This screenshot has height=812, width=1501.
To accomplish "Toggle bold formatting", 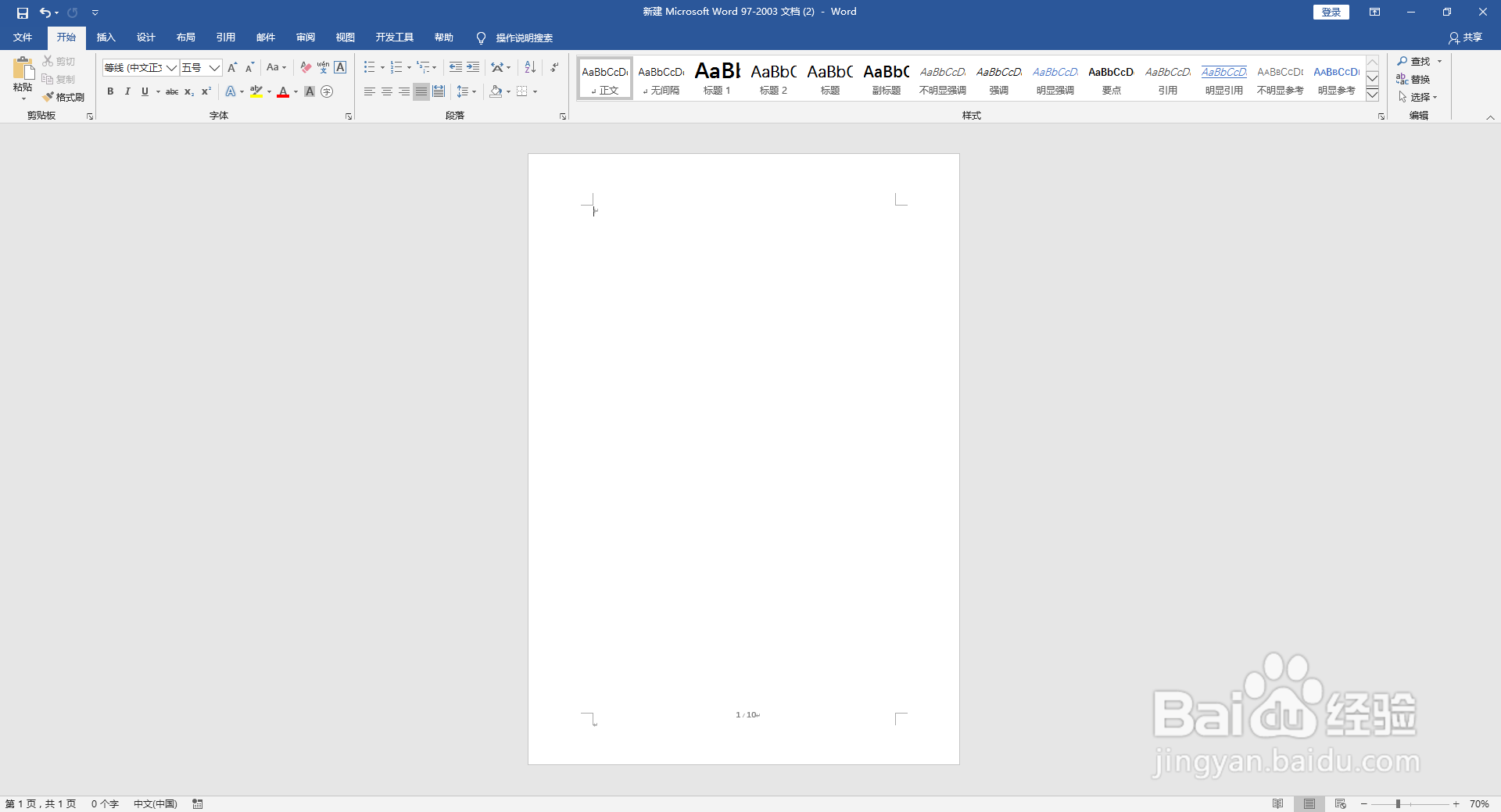I will (x=109, y=91).
